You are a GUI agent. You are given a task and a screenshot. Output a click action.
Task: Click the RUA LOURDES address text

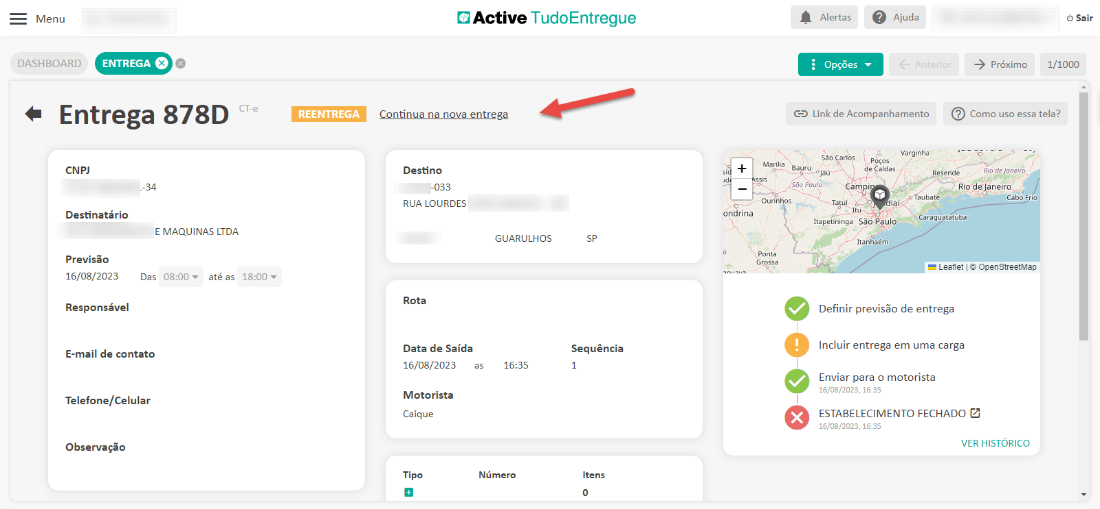coord(434,203)
